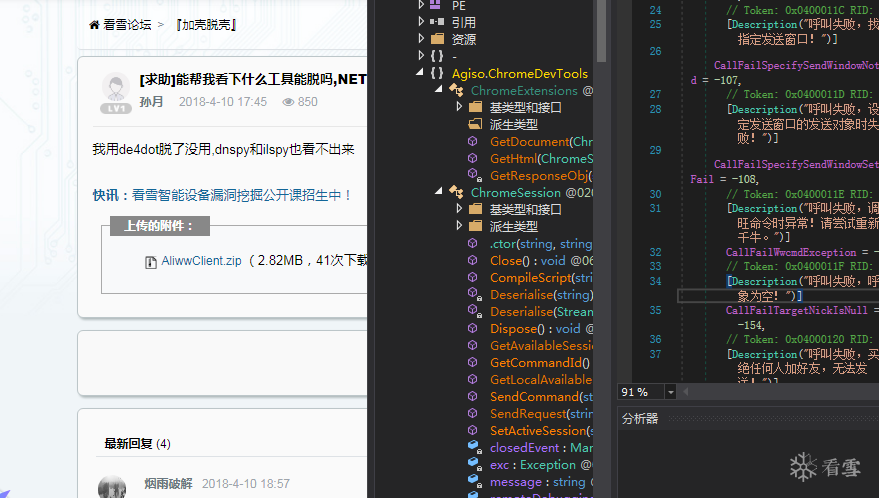This screenshot has height=498, width=879.
Task: Open the profile of replier 烟雨破解
Action: 168,483
